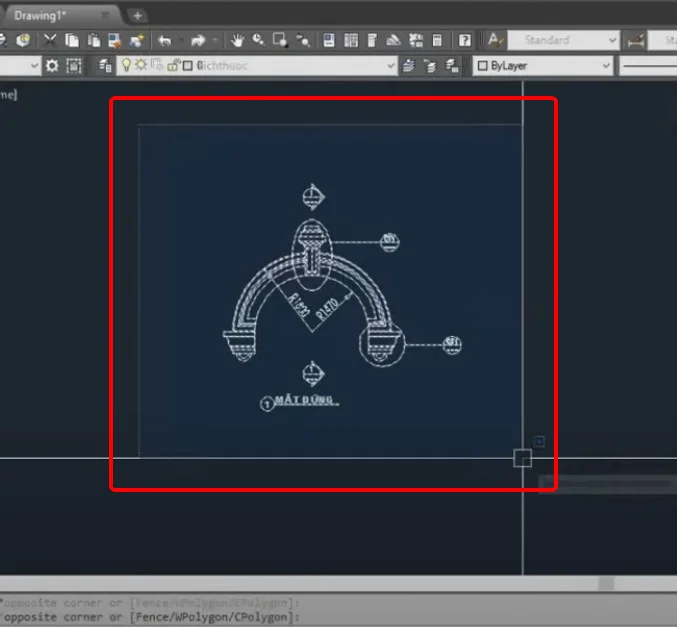Open the DesignCenter icon
The image size is (677, 627).
point(351,41)
